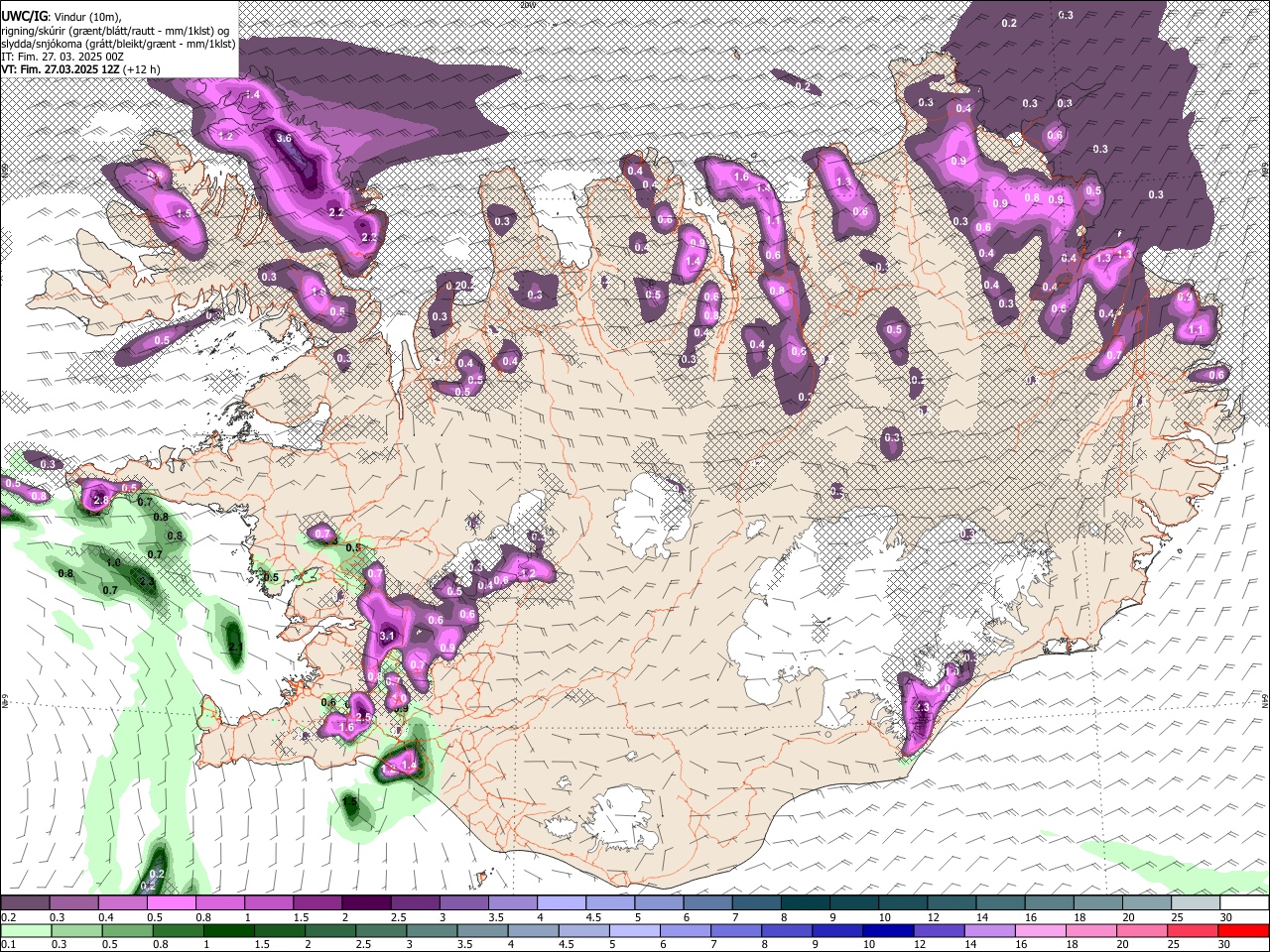Screen dimensions: 1270x952
Task: Click the '2.5' label in the top legend row
Action: [399, 917]
